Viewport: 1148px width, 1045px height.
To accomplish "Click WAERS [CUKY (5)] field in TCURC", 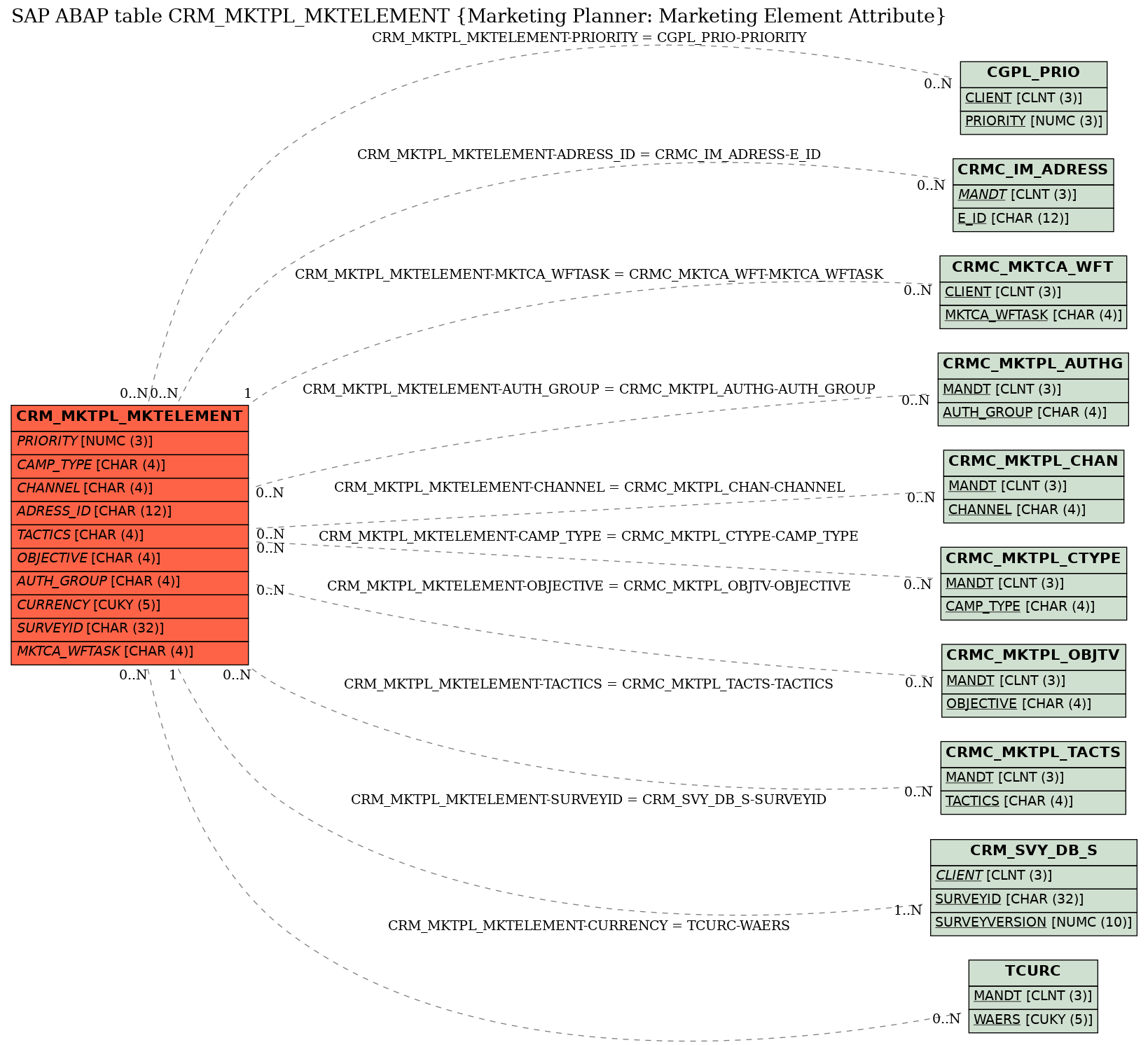I will (x=1033, y=1020).
